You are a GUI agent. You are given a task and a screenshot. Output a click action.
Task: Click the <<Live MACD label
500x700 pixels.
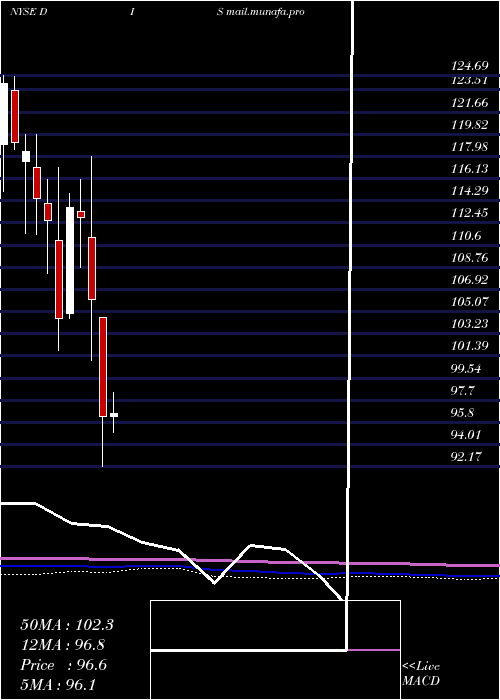pyautogui.click(x=421, y=673)
